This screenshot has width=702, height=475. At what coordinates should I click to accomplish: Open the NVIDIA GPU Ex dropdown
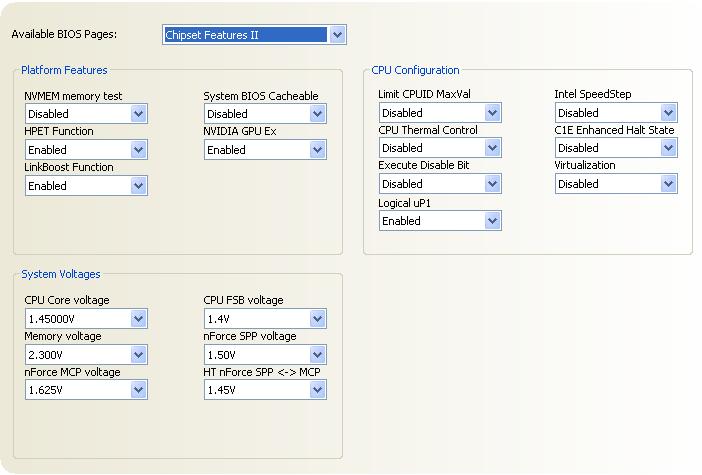[317, 150]
